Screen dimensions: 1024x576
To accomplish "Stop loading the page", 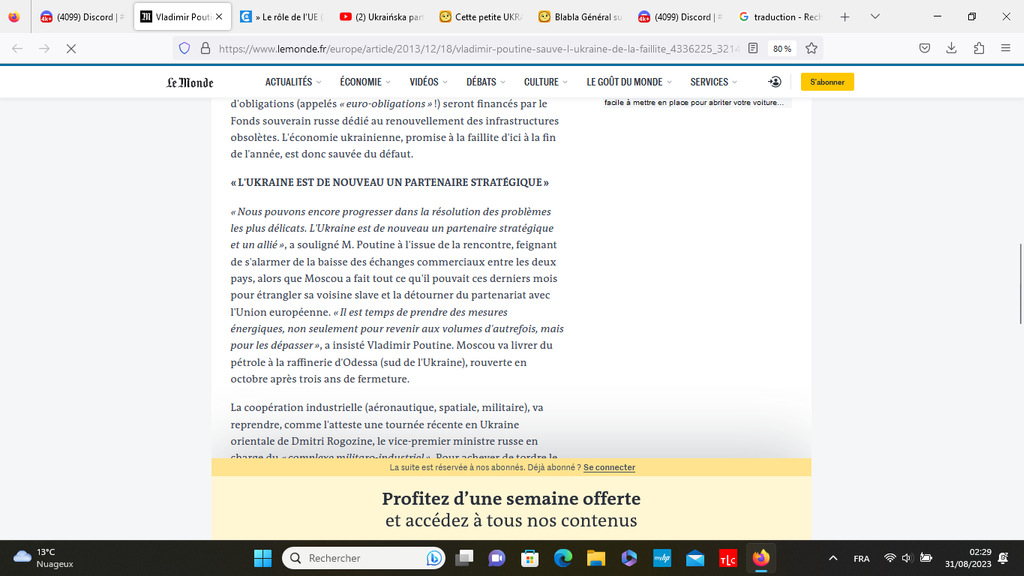I will click(x=71, y=48).
